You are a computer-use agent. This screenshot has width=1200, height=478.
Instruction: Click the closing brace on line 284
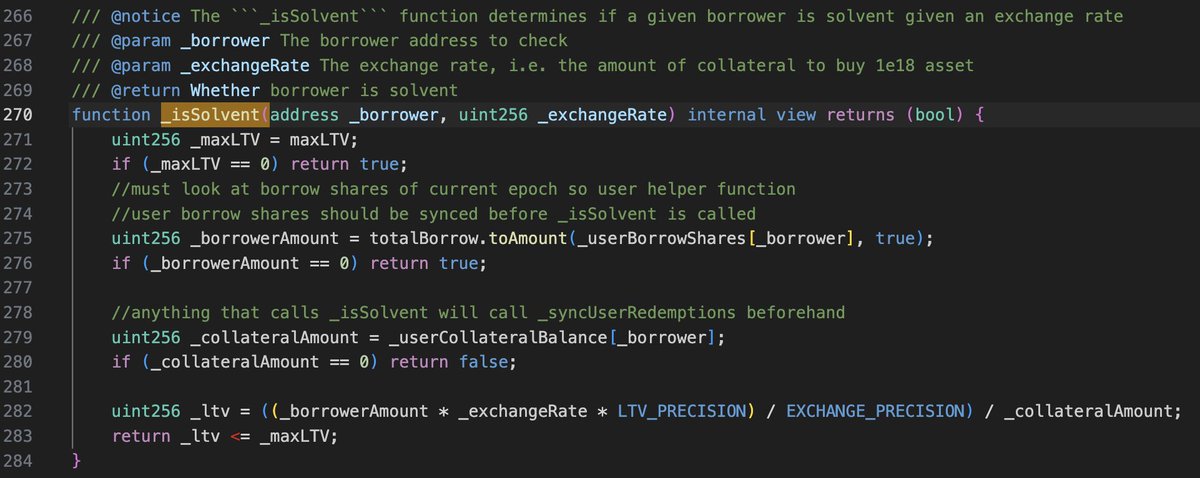coord(76,460)
